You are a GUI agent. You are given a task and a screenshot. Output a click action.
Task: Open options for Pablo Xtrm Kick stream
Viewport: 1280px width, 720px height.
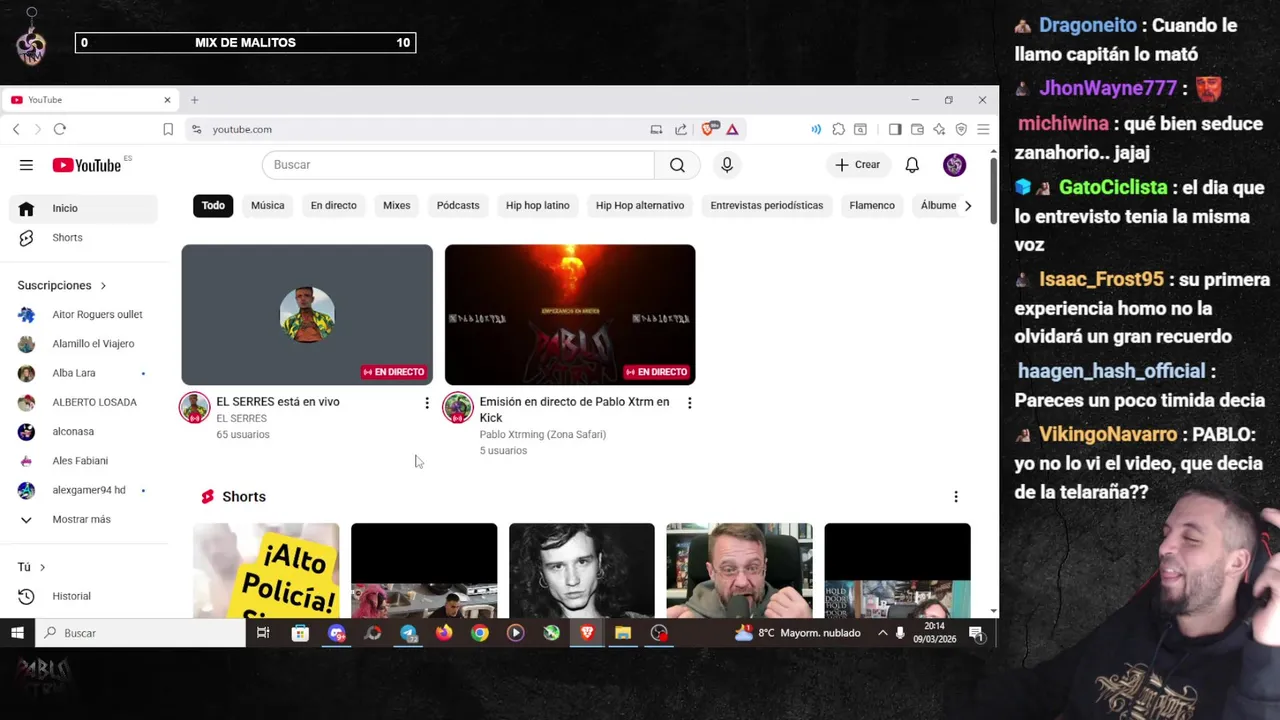689,403
